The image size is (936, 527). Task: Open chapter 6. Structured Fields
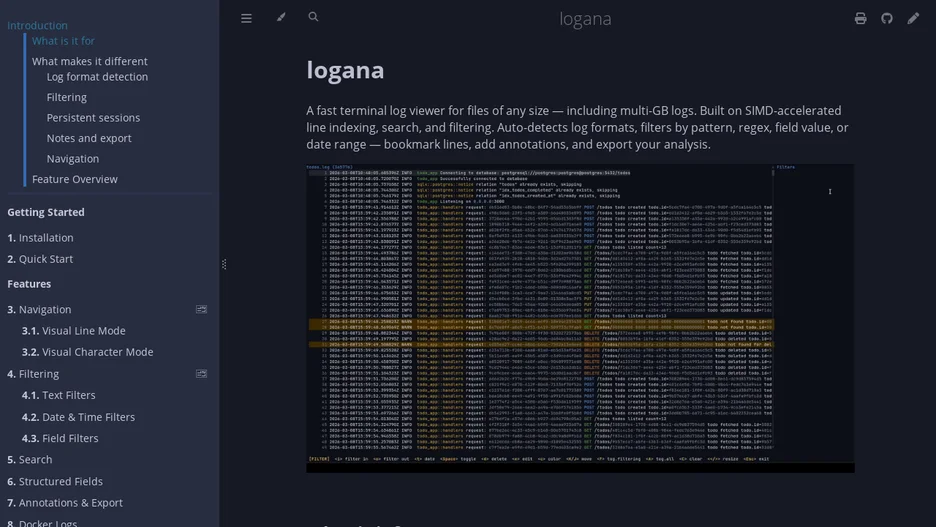pos(55,481)
